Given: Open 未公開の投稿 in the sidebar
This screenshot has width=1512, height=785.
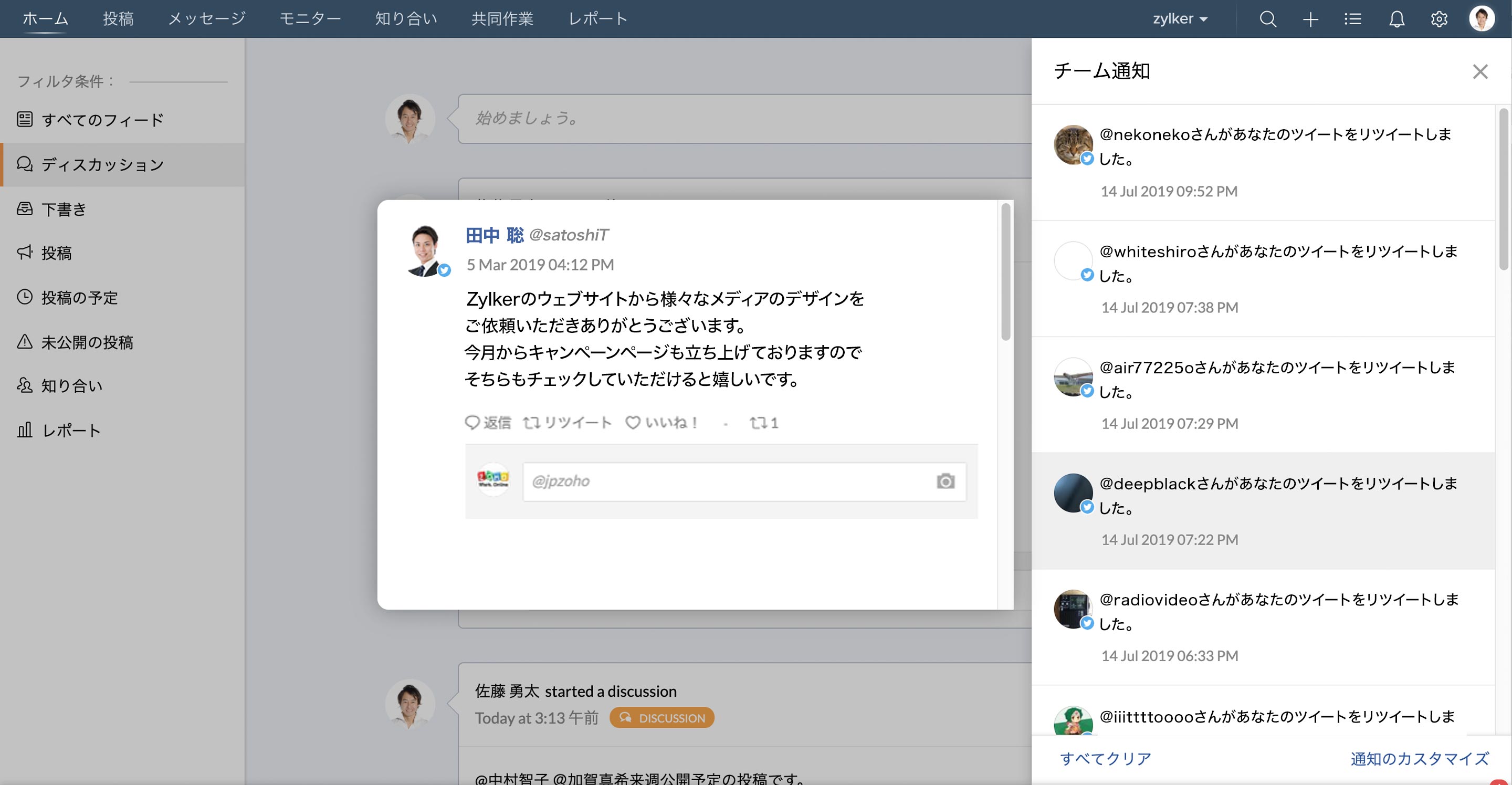Looking at the screenshot, I should click(122, 342).
